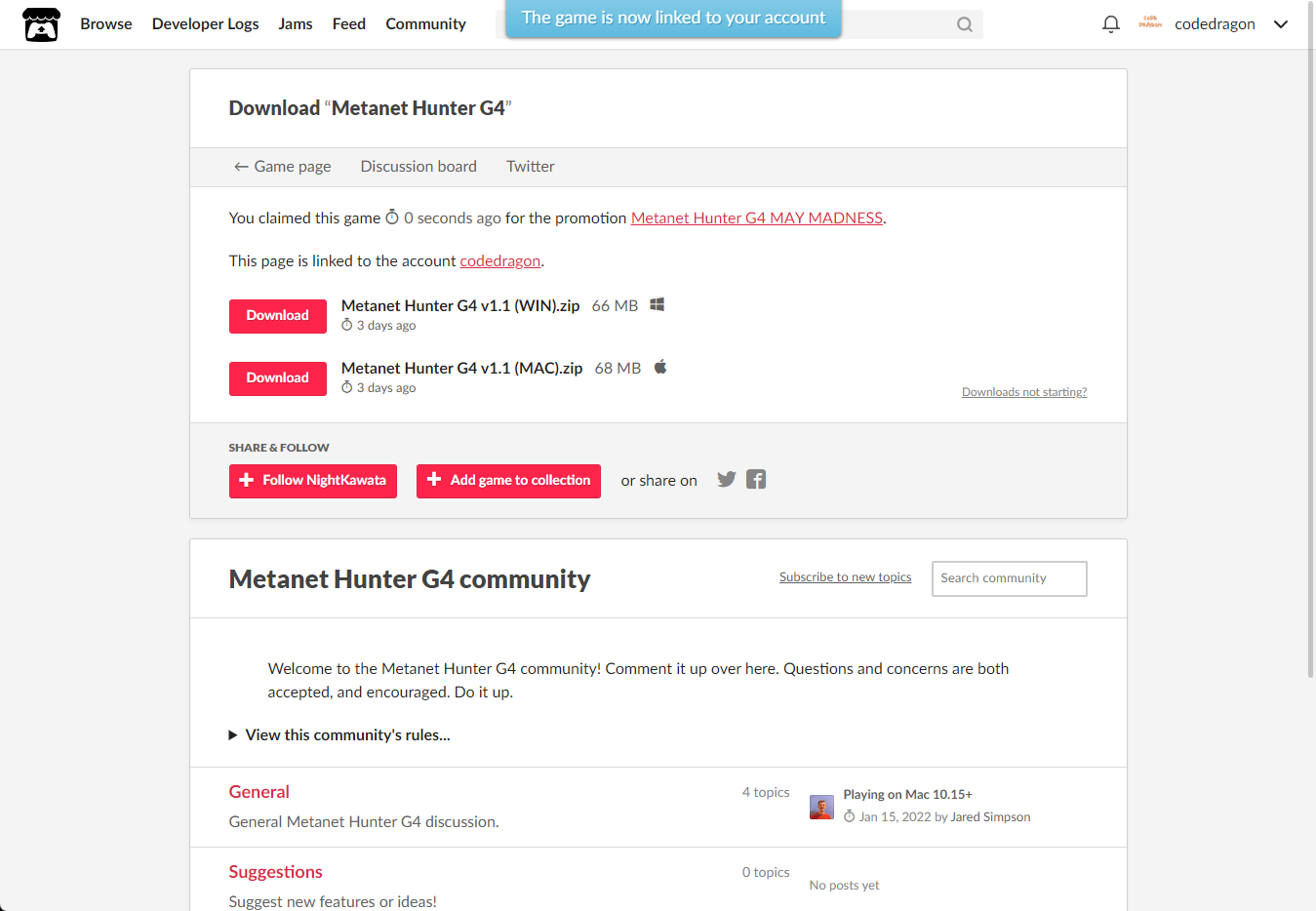
Task: Click the codedragon username in header
Action: point(1215,24)
